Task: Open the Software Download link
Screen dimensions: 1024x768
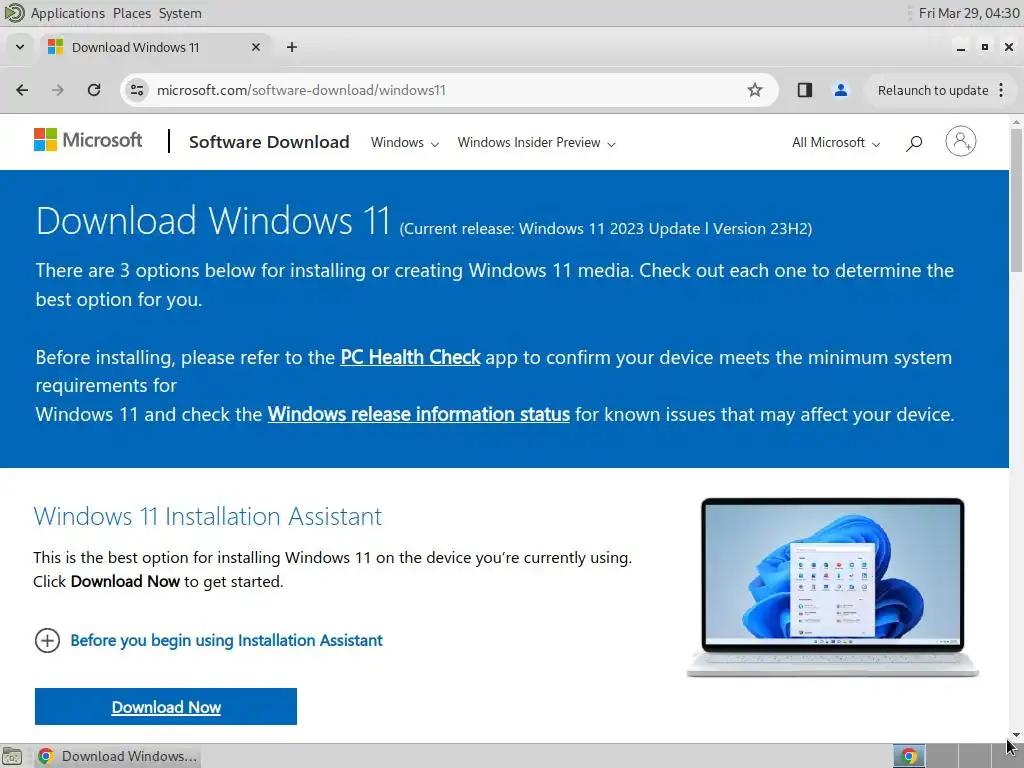Action: [269, 142]
